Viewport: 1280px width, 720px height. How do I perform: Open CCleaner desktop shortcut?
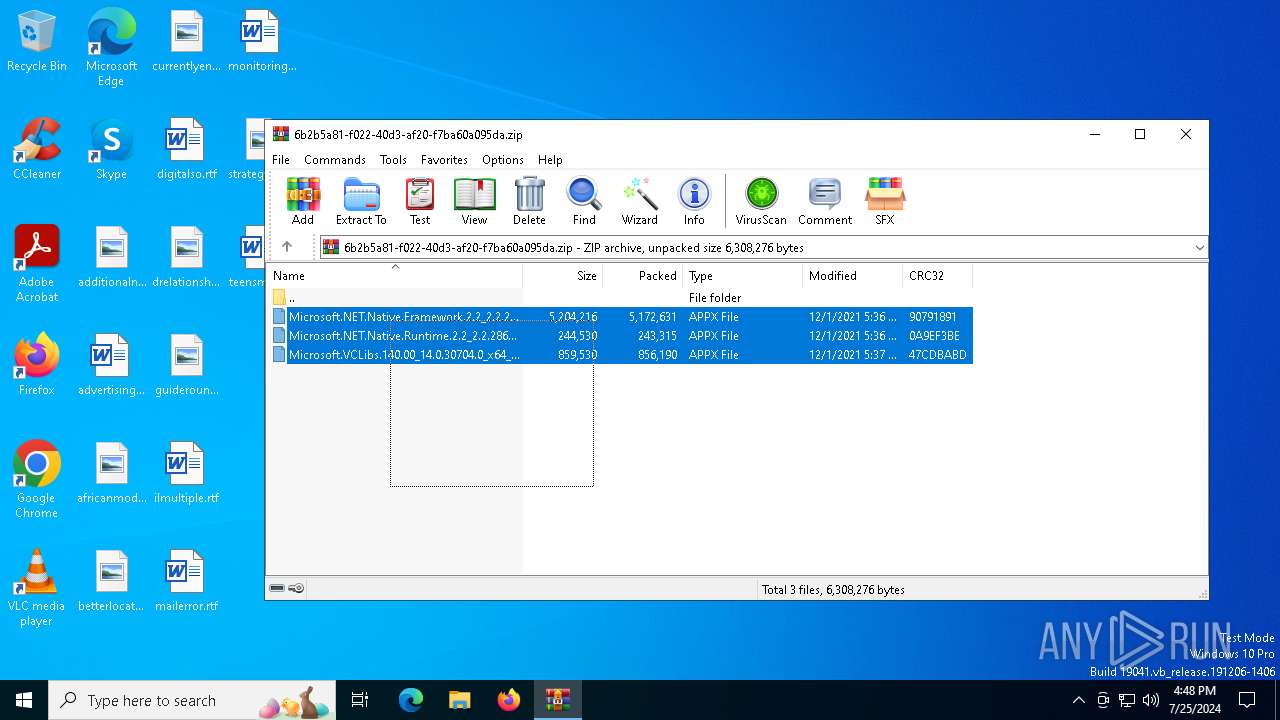(x=37, y=149)
